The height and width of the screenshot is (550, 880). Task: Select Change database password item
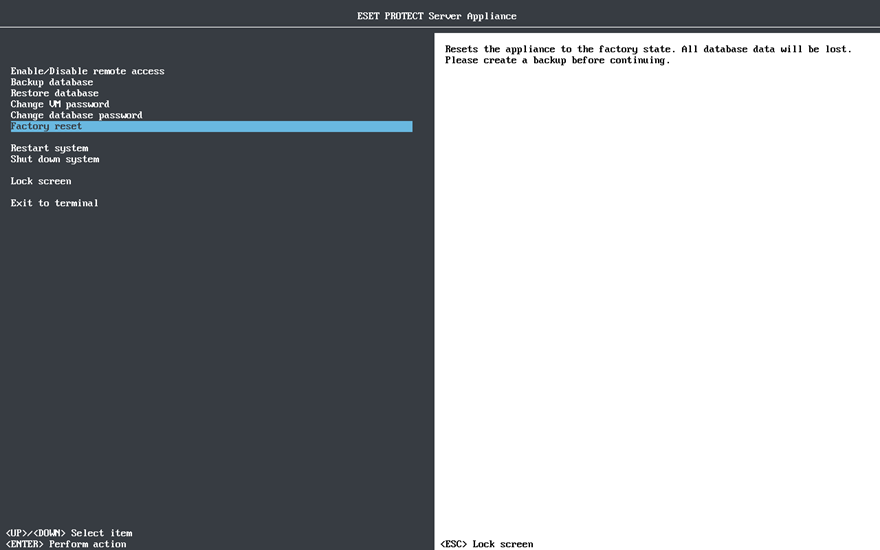point(76,115)
